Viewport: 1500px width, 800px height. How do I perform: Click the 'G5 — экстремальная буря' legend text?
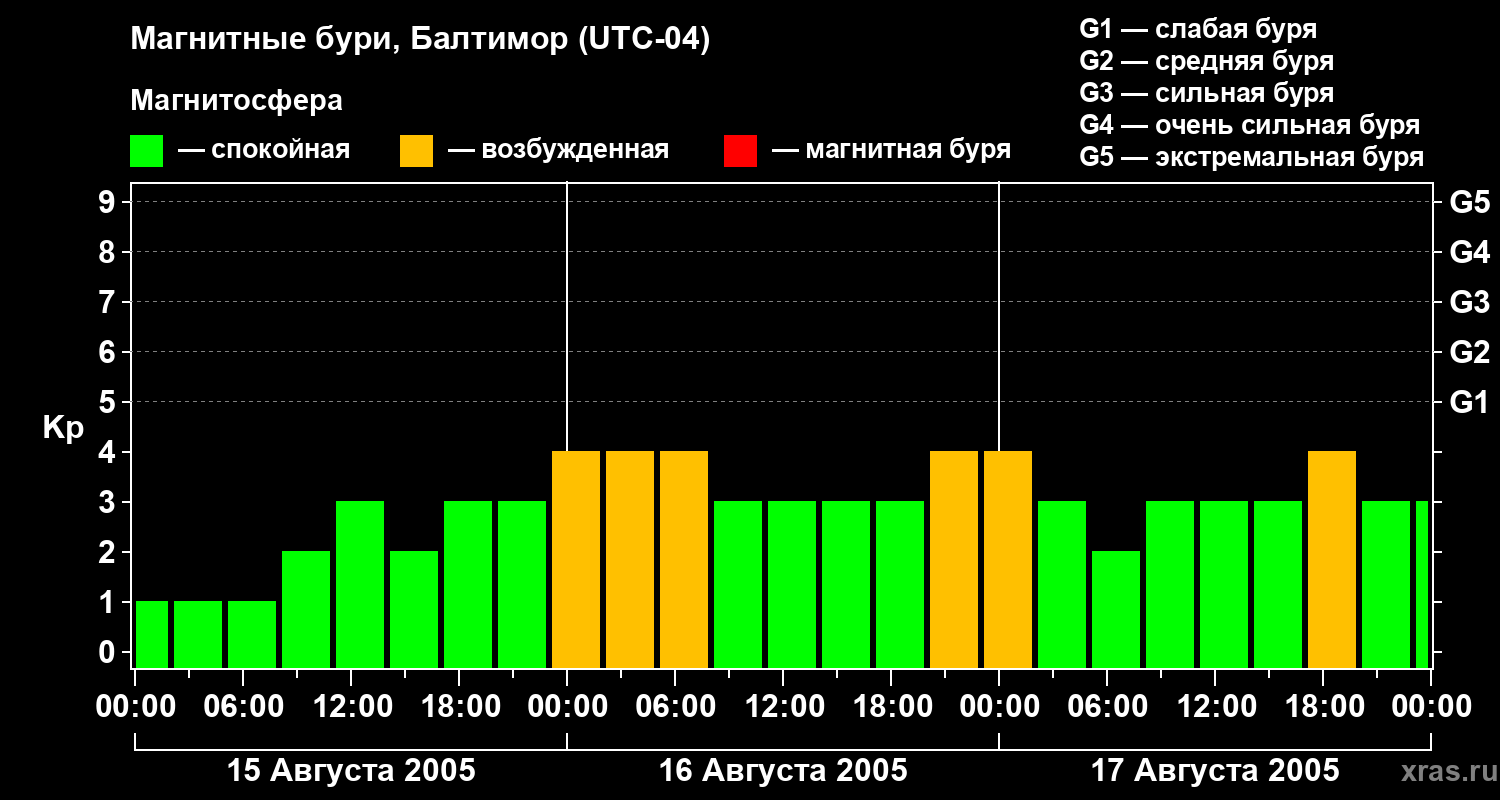coord(1251,158)
